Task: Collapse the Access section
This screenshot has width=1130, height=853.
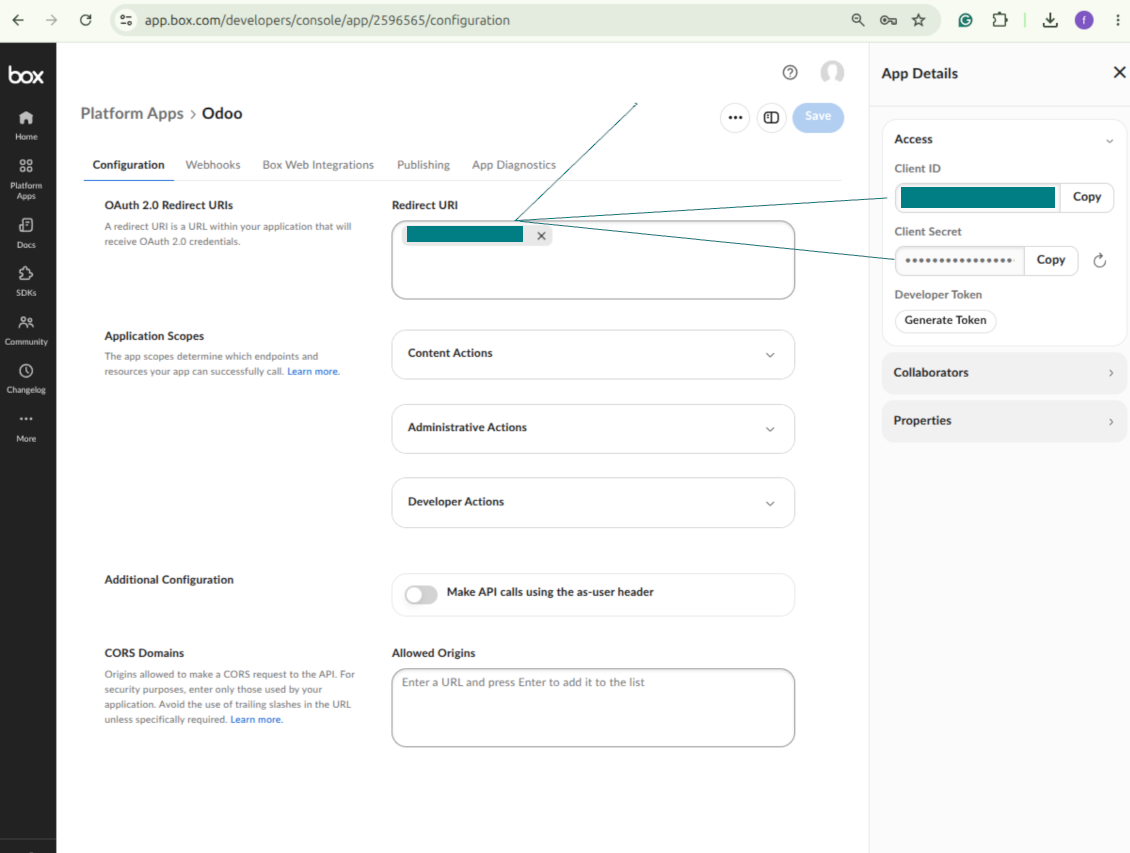Action: (x=1110, y=140)
